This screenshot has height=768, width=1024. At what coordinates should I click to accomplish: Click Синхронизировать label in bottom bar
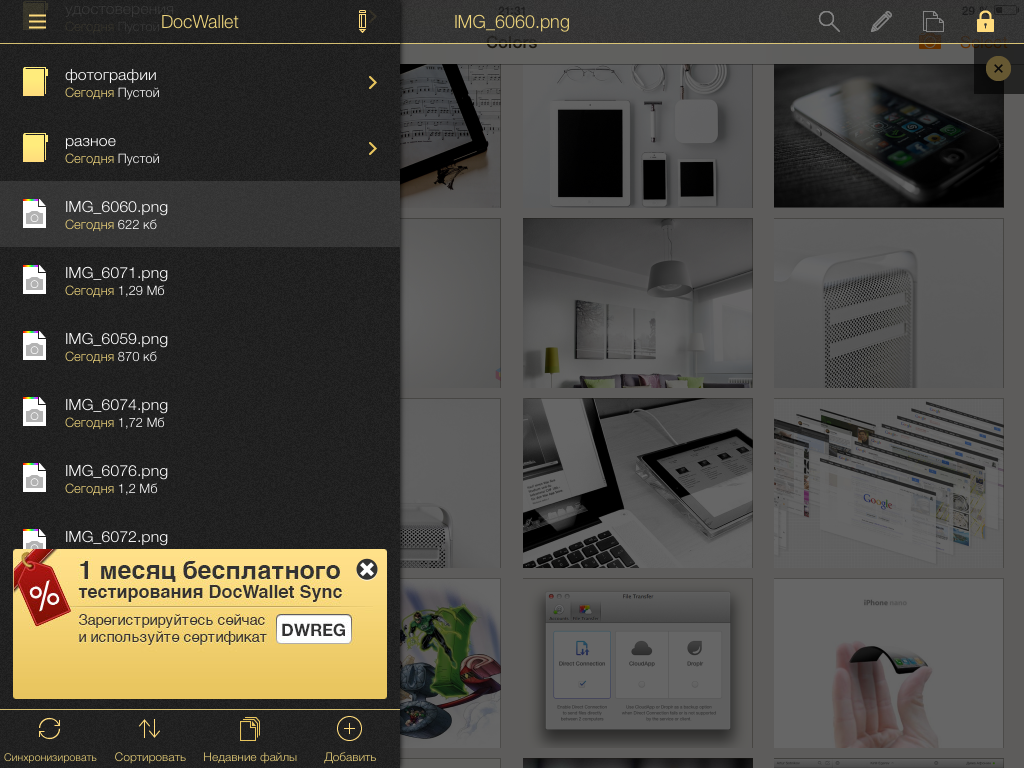[50, 758]
